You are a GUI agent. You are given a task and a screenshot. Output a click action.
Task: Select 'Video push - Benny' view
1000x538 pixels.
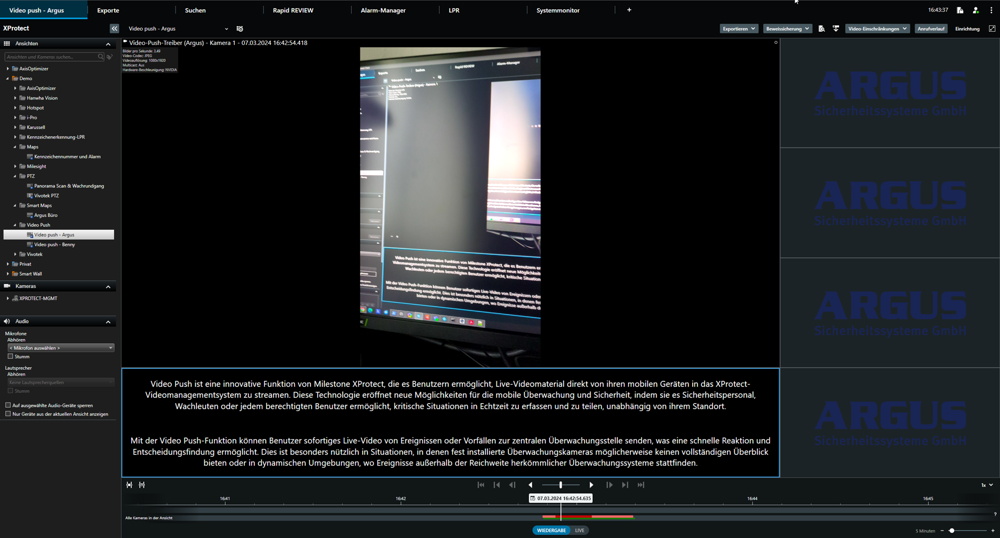click(x=54, y=244)
